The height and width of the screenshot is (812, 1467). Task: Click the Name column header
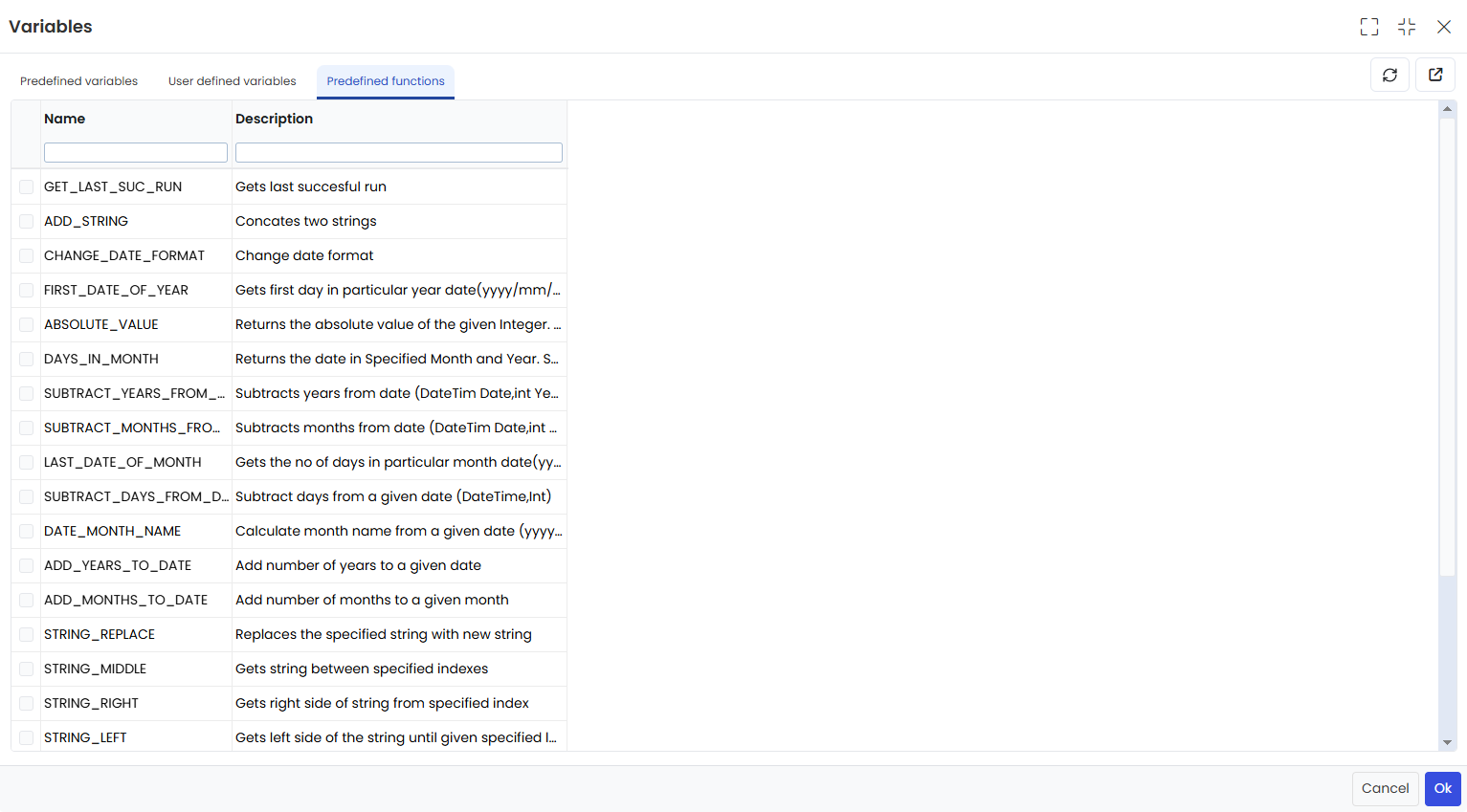pos(65,119)
